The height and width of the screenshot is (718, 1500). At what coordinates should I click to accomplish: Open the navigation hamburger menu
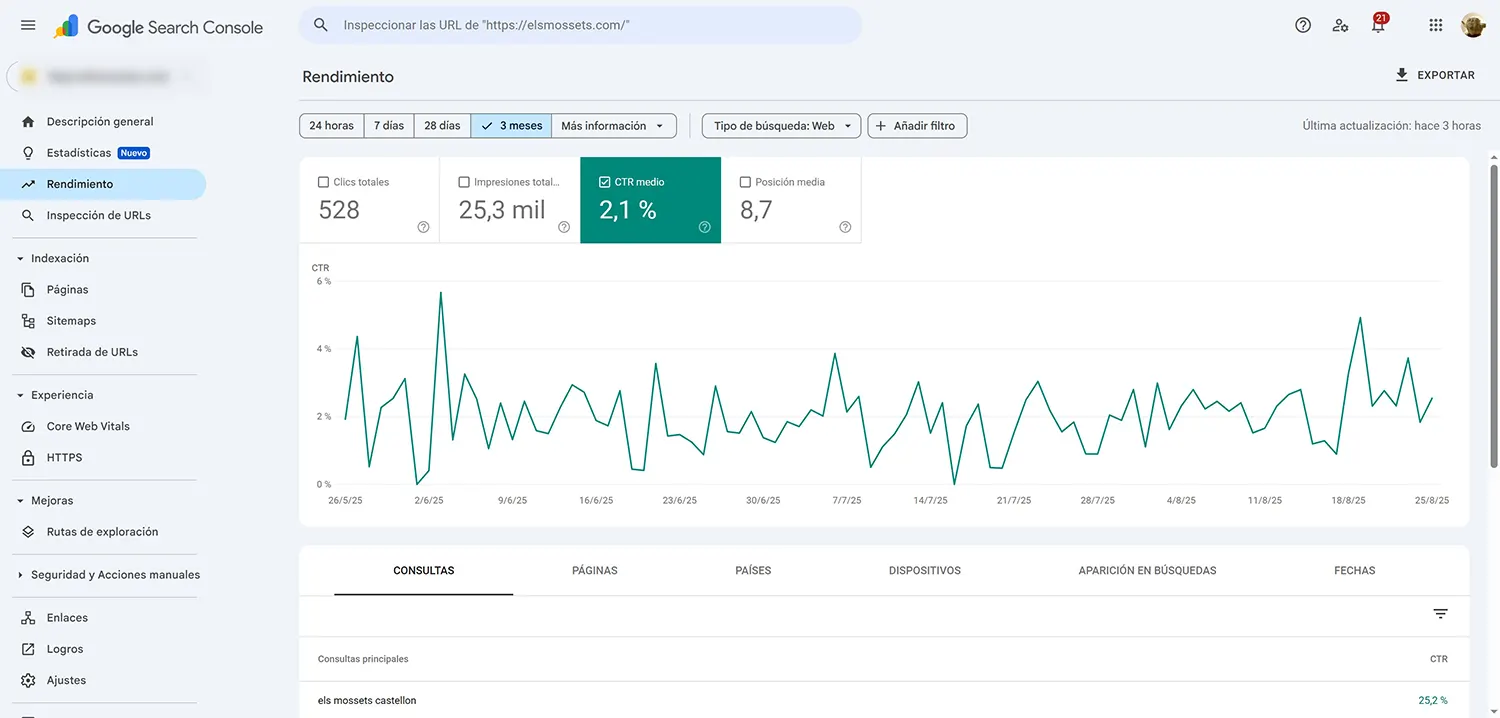tap(27, 25)
